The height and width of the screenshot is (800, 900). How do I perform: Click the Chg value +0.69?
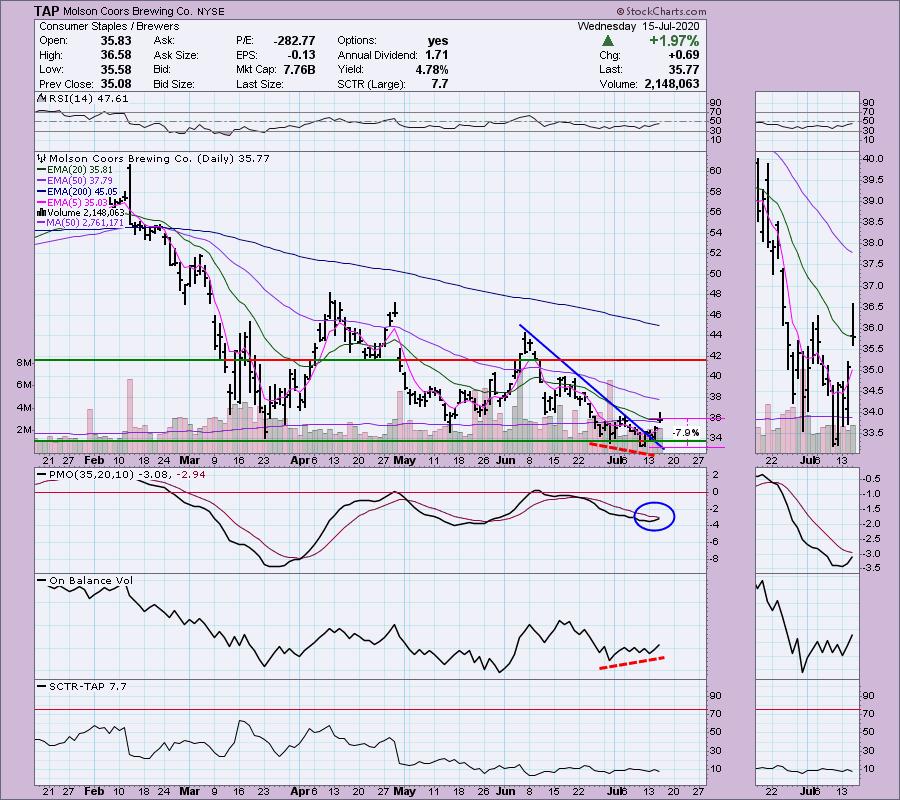click(683, 55)
